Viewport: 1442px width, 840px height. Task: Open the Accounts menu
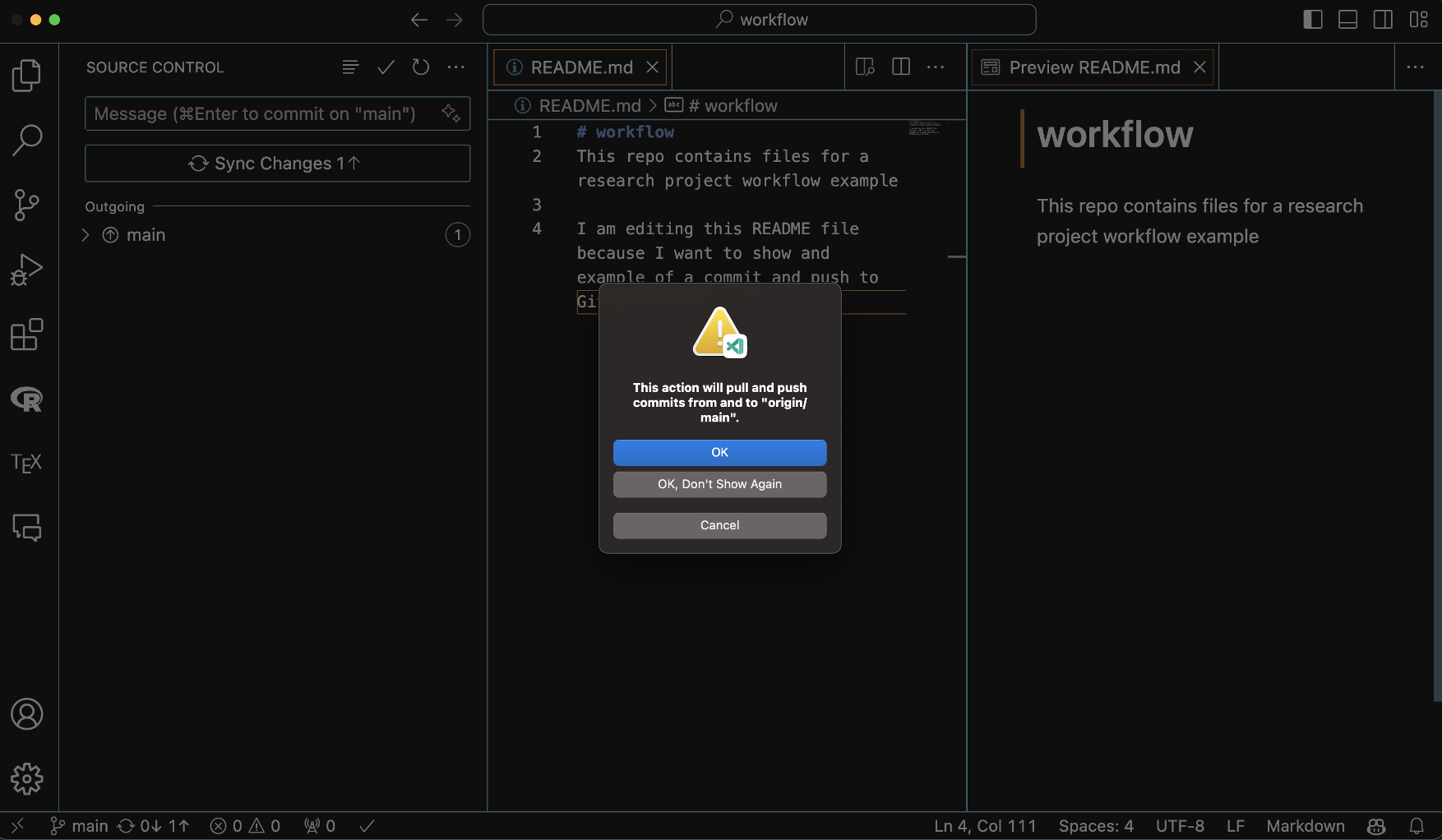(27, 714)
